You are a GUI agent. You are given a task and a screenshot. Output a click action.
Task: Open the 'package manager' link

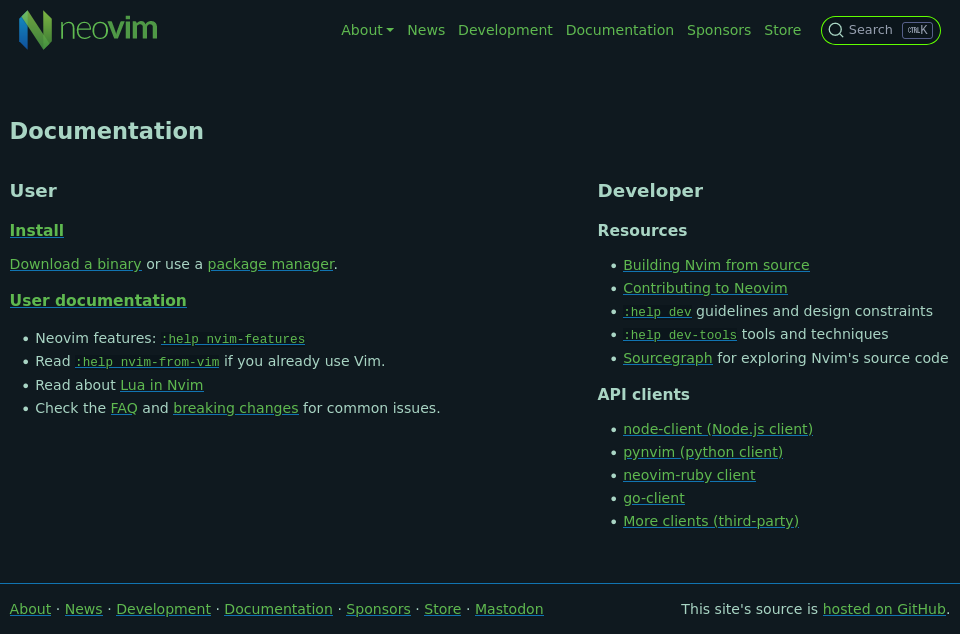click(270, 264)
